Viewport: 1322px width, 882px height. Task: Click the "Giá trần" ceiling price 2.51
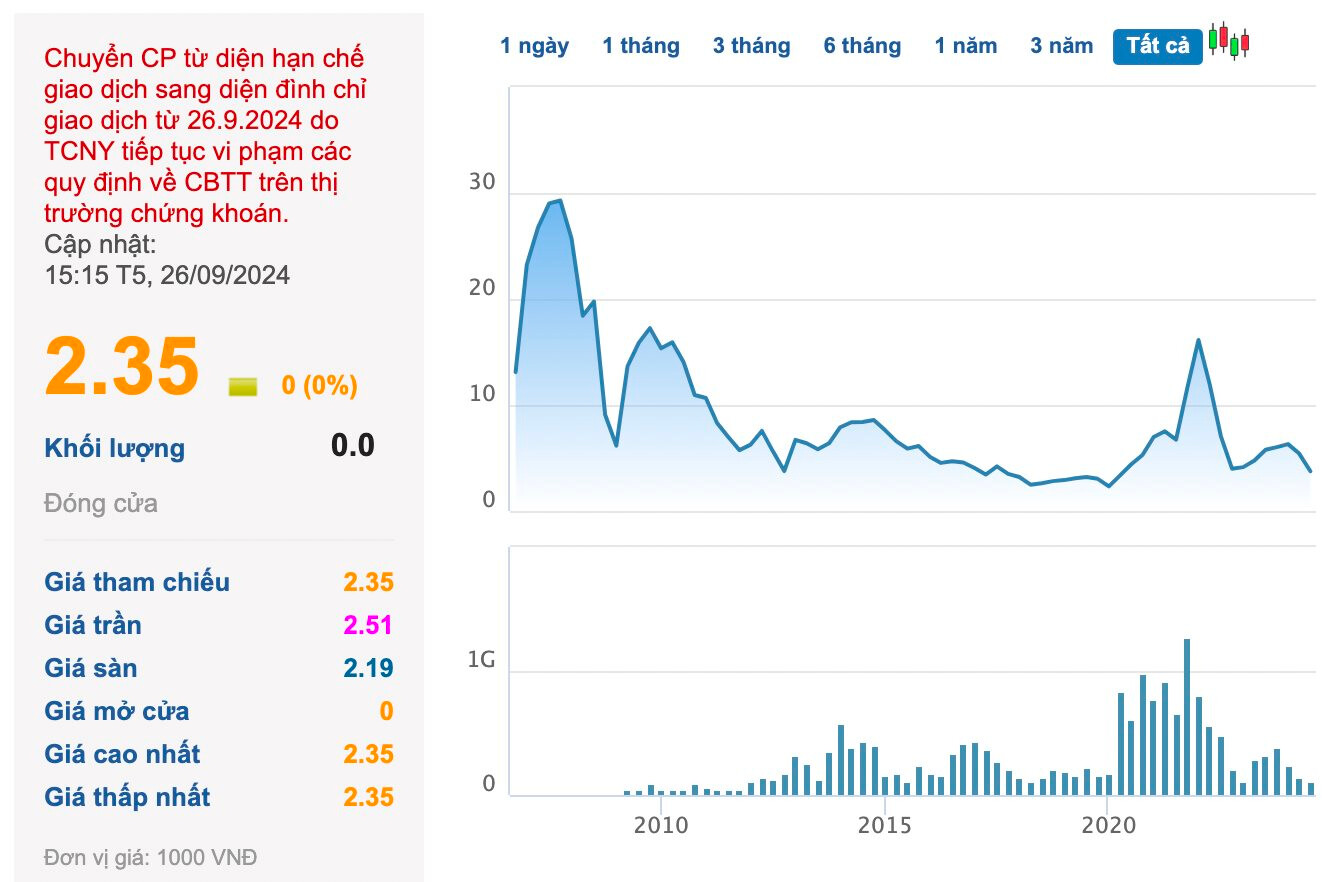tap(367, 625)
